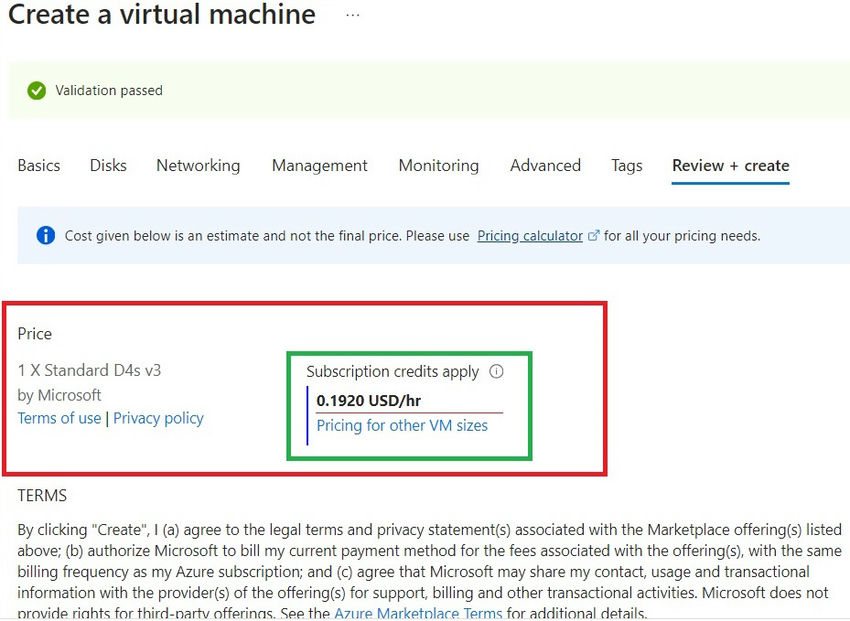This screenshot has width=850, height=621.
Task: Select the Advanced tab
Action: point(545,165)
